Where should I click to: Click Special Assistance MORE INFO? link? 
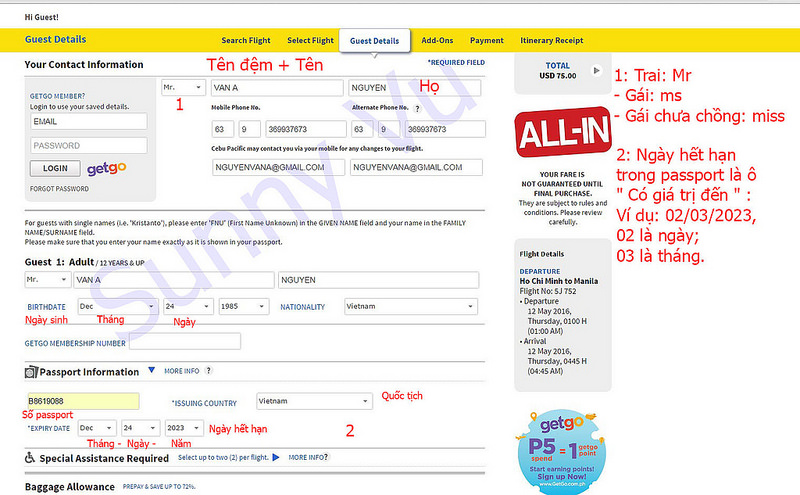click(308, 457)
